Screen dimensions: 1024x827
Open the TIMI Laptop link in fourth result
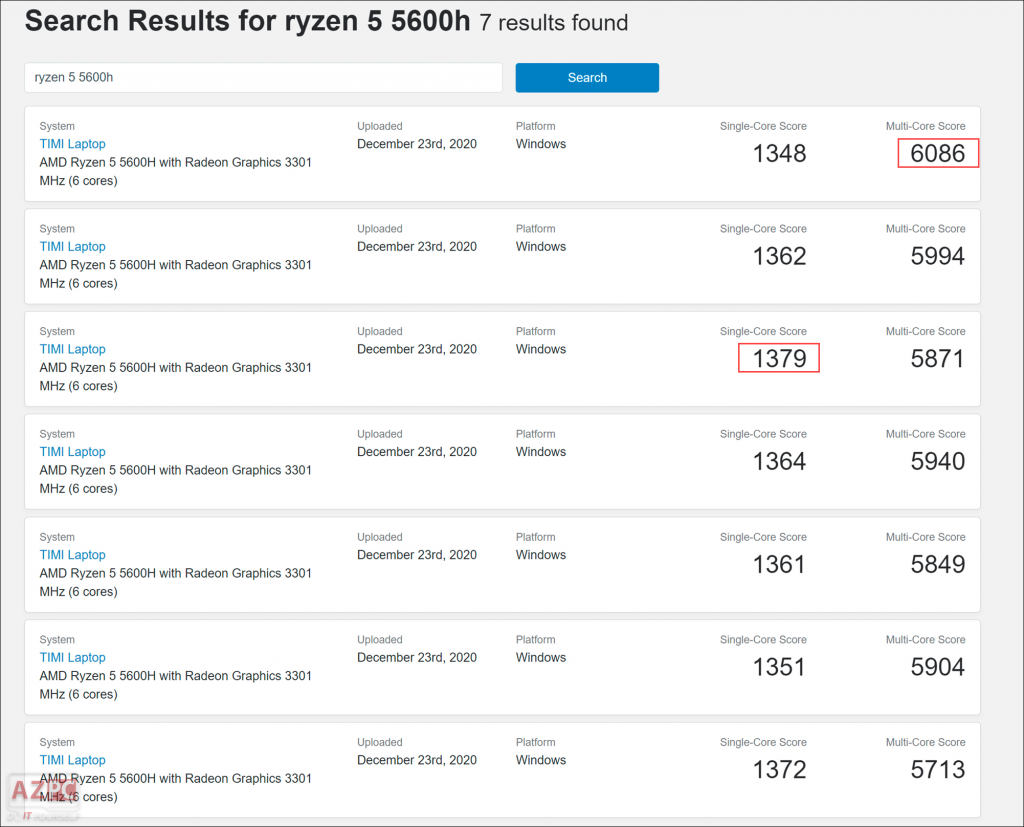(x=72, y=451)
